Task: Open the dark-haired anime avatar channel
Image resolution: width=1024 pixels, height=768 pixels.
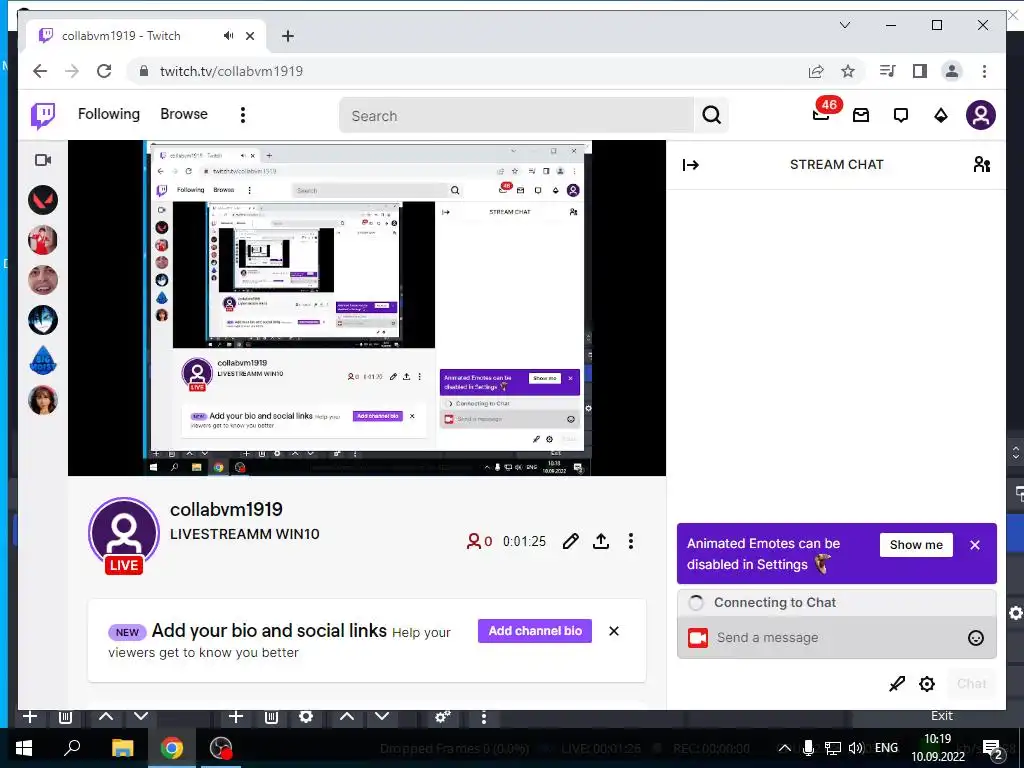Action: click(x=43, y=320)
